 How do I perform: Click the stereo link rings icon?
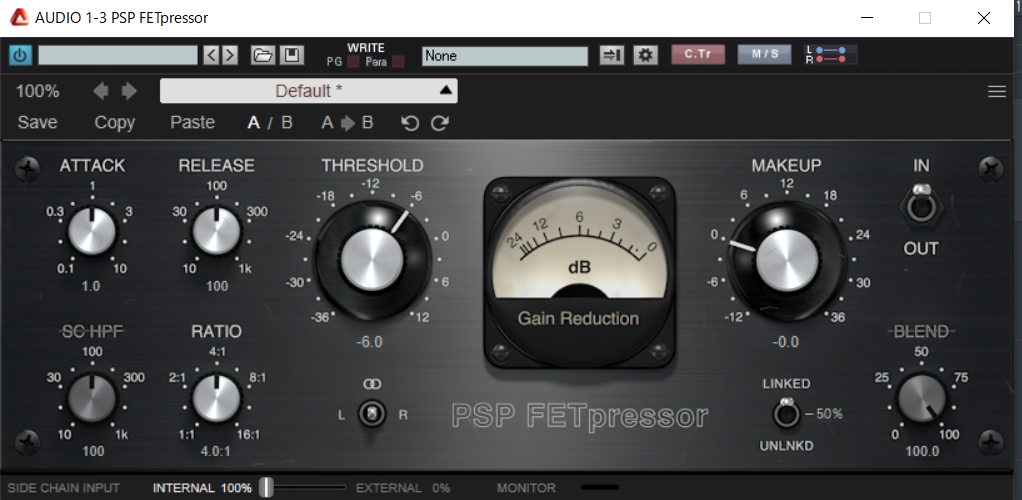(x=372, y=384)
